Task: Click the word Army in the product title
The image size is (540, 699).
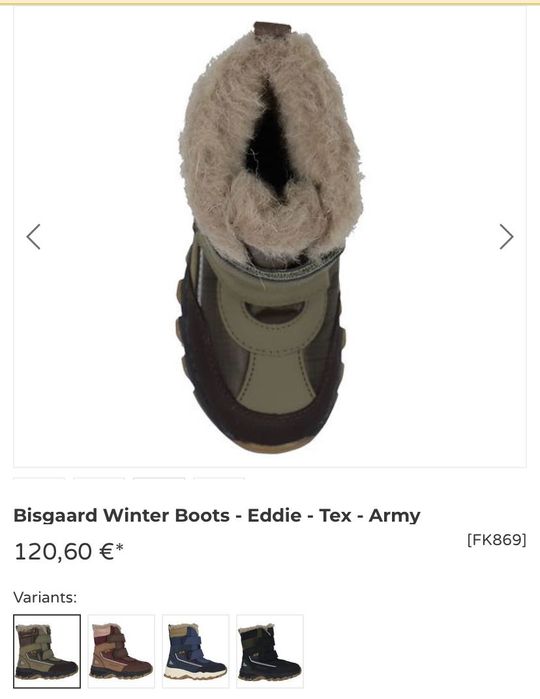Action: coord(394,516)
